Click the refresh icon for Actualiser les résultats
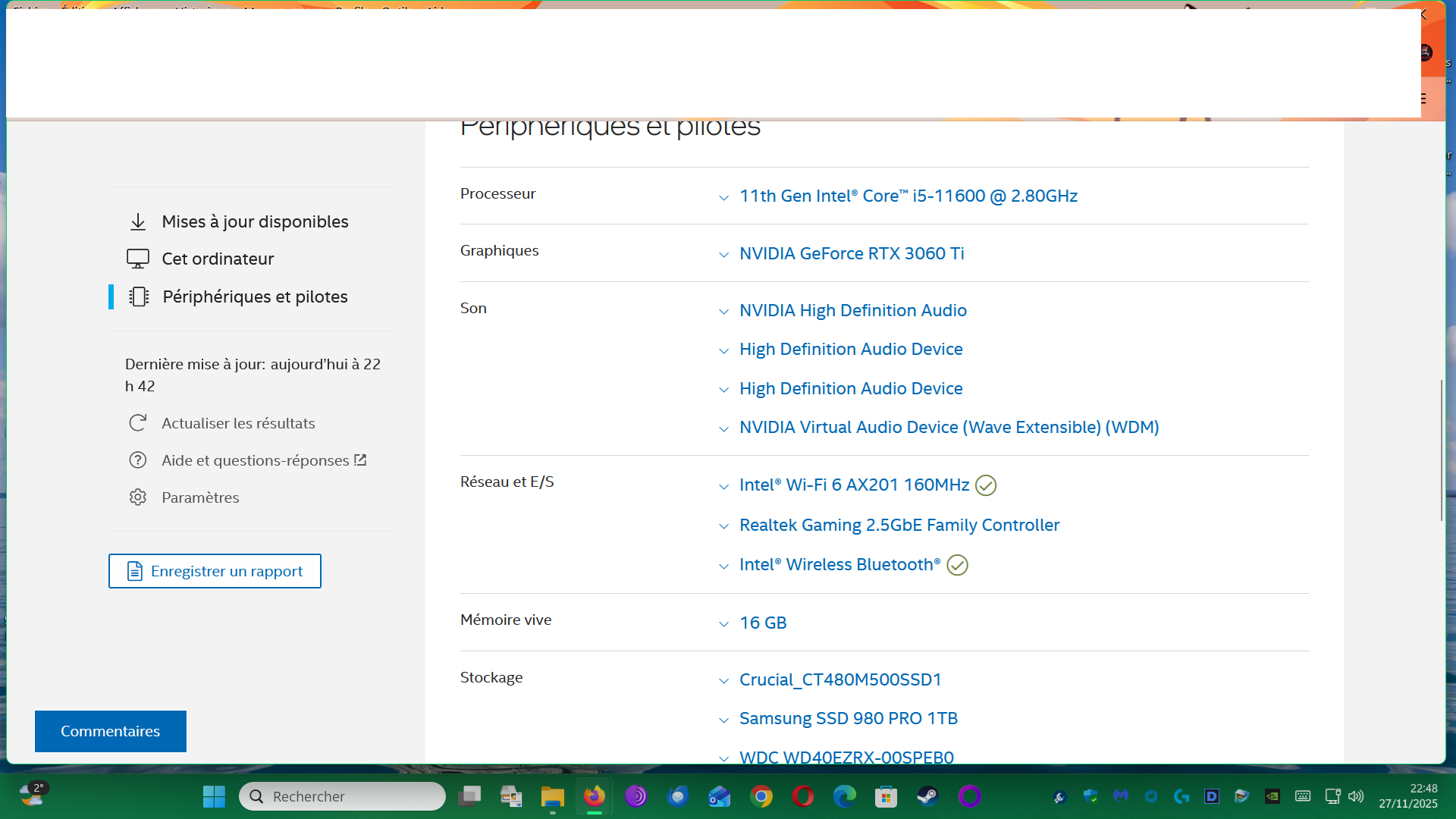The image size is (1456, 819). pos(137,423)
